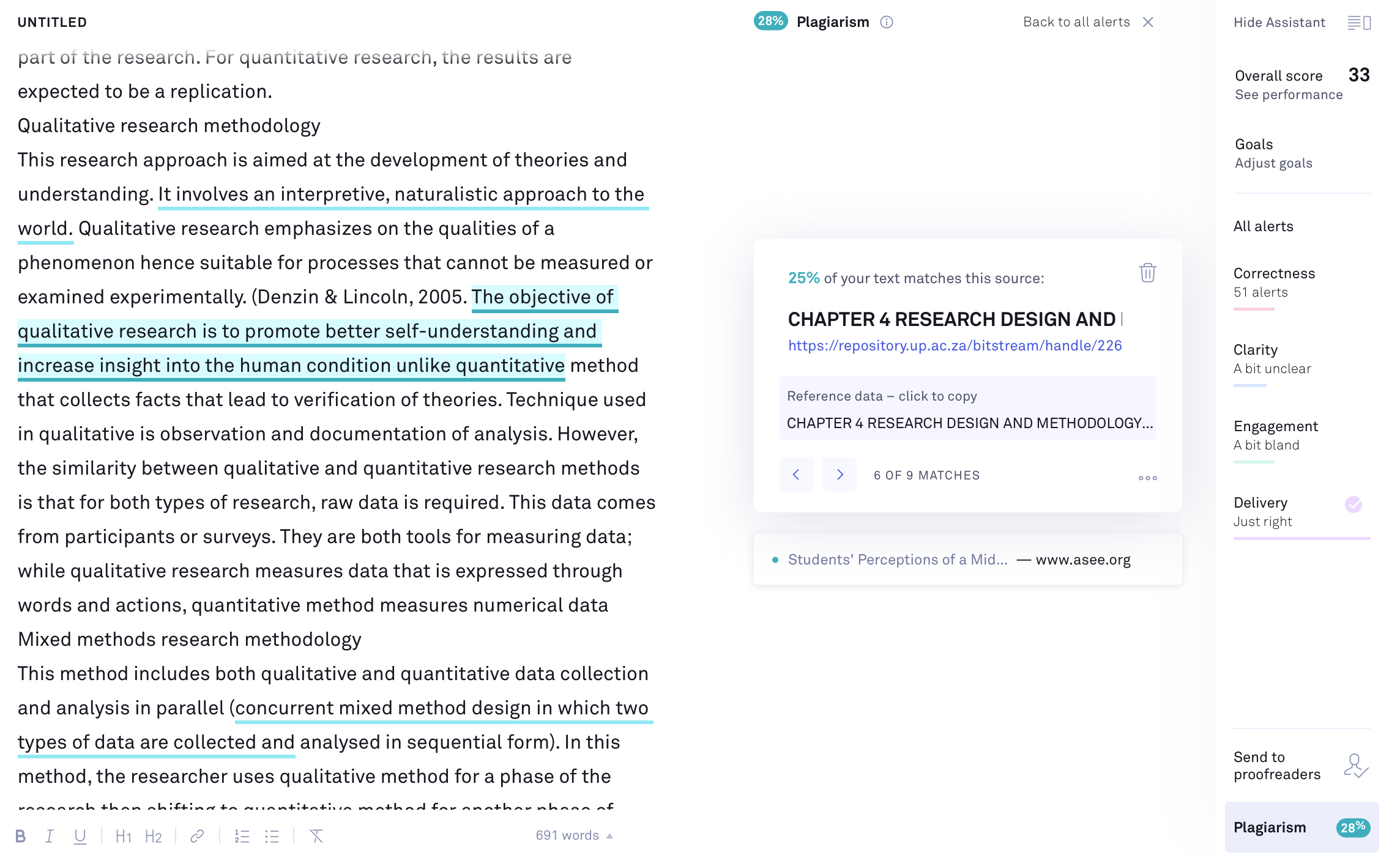This screenshot has height=855, width=1400.
Task: Go to previous plagiarism match
Action: (796, 475)
